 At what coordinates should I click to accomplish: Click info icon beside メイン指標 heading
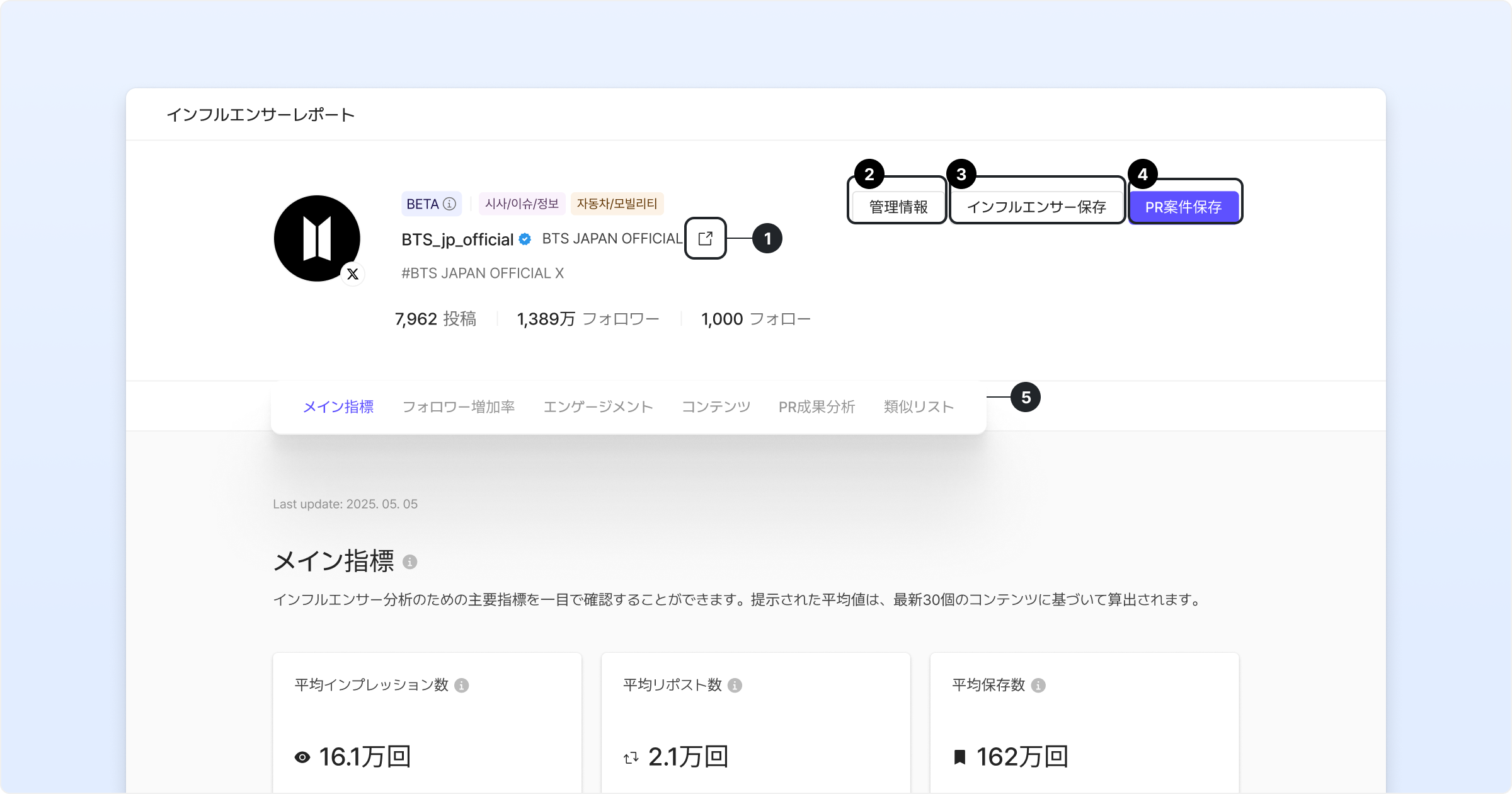point(409,561)
